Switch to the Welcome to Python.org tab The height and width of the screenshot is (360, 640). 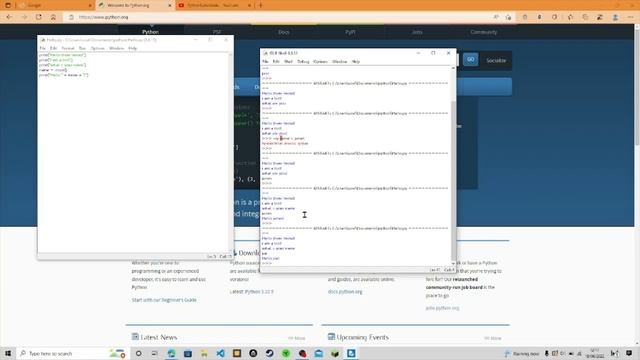click(x=136, y=5)
